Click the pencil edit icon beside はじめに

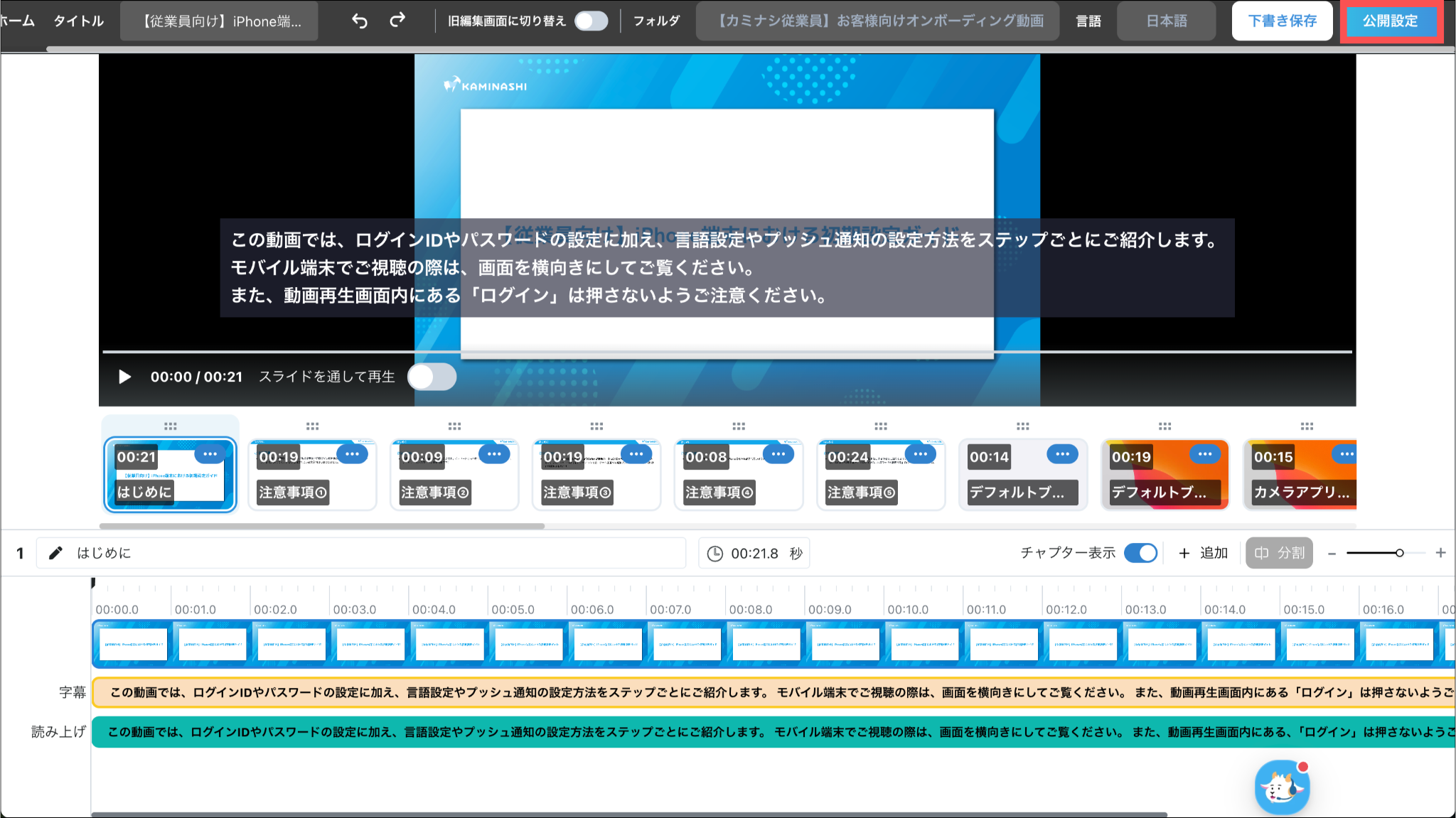click(x=55, y=553)
